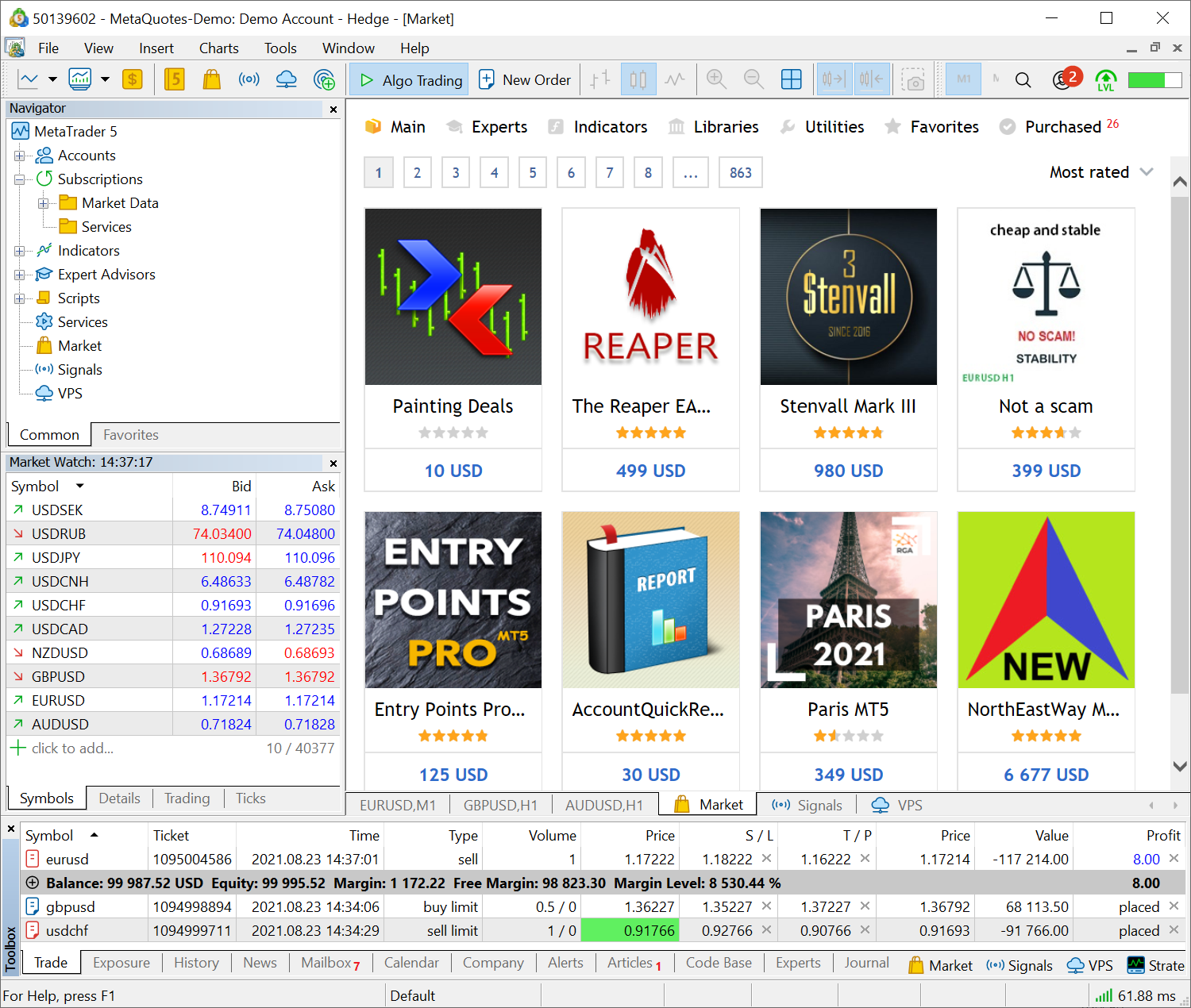Select the crosshair tool in the toolbar
The image size is (1191, 1008).
[599, 79]
